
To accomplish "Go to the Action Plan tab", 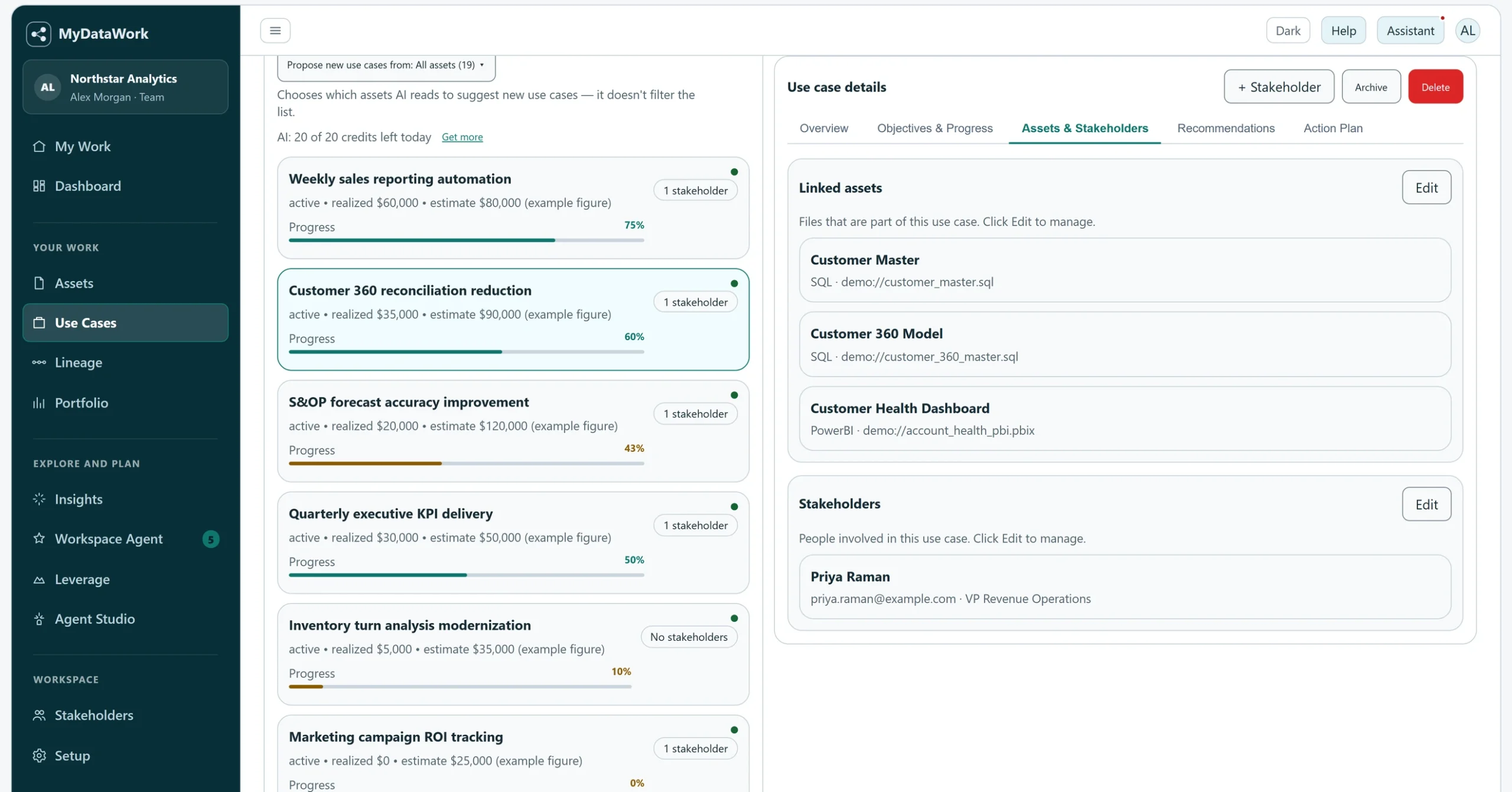I will coord(1332,128).
